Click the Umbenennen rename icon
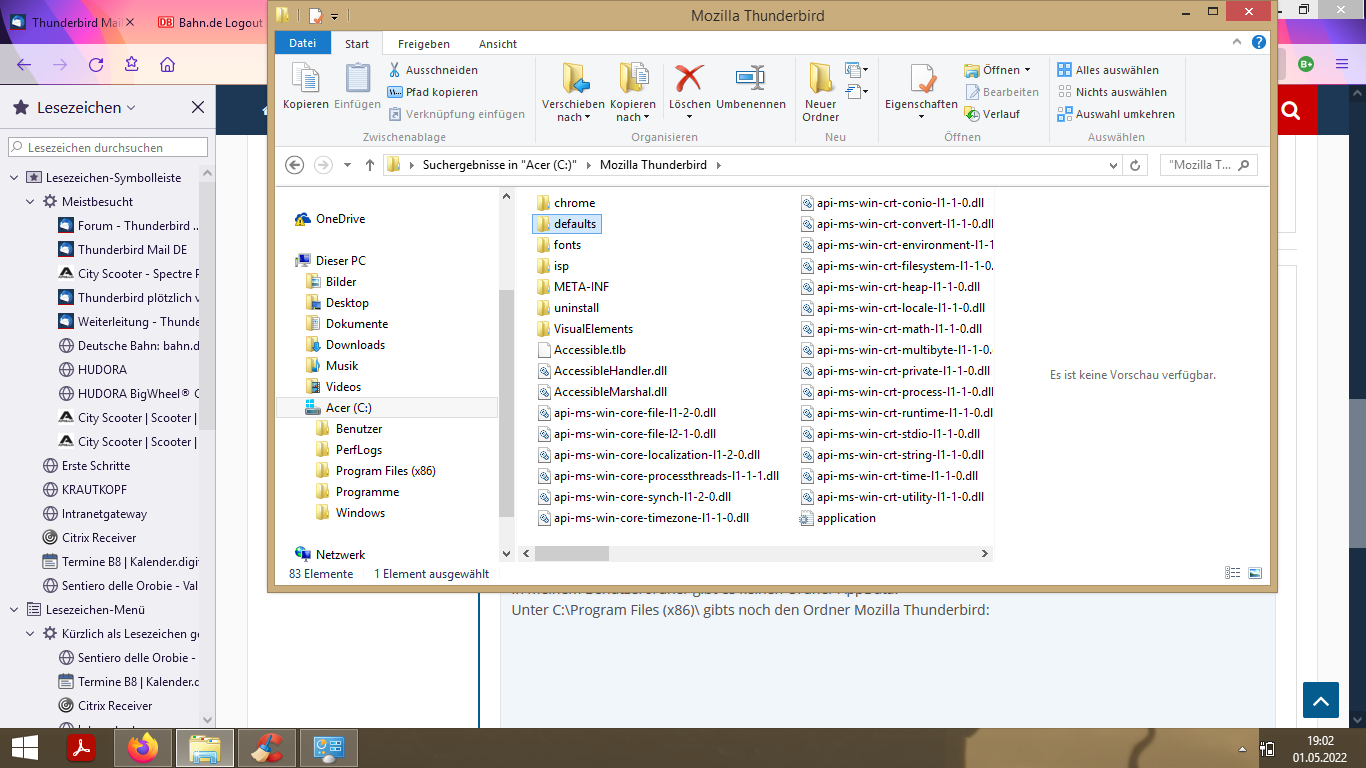This screenshot has height=768, width=1366. pos(750,80)
